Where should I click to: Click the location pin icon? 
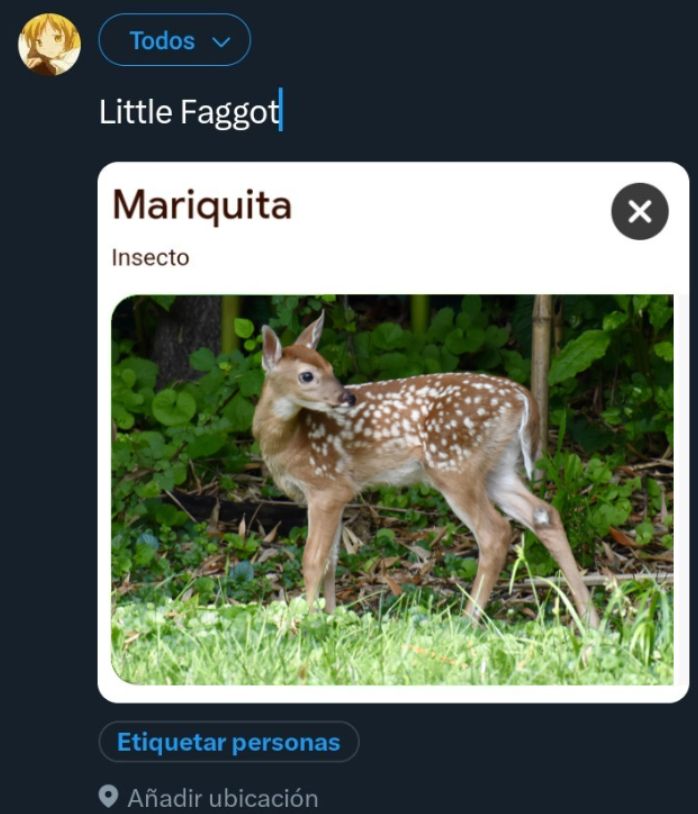tap(108, 796)
